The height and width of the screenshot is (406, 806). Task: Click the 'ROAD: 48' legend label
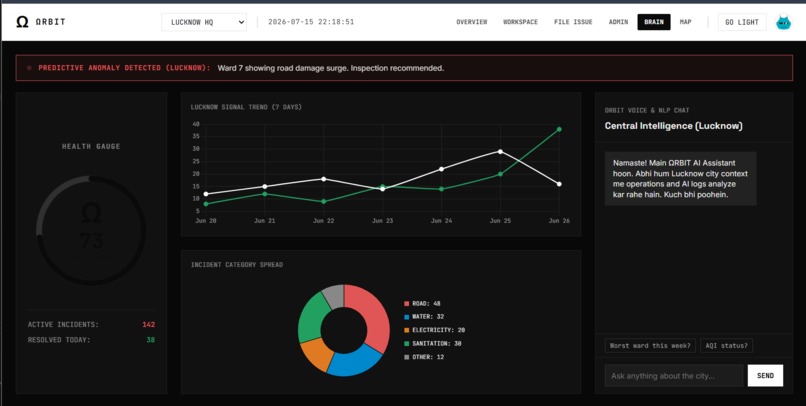(426, 304)
